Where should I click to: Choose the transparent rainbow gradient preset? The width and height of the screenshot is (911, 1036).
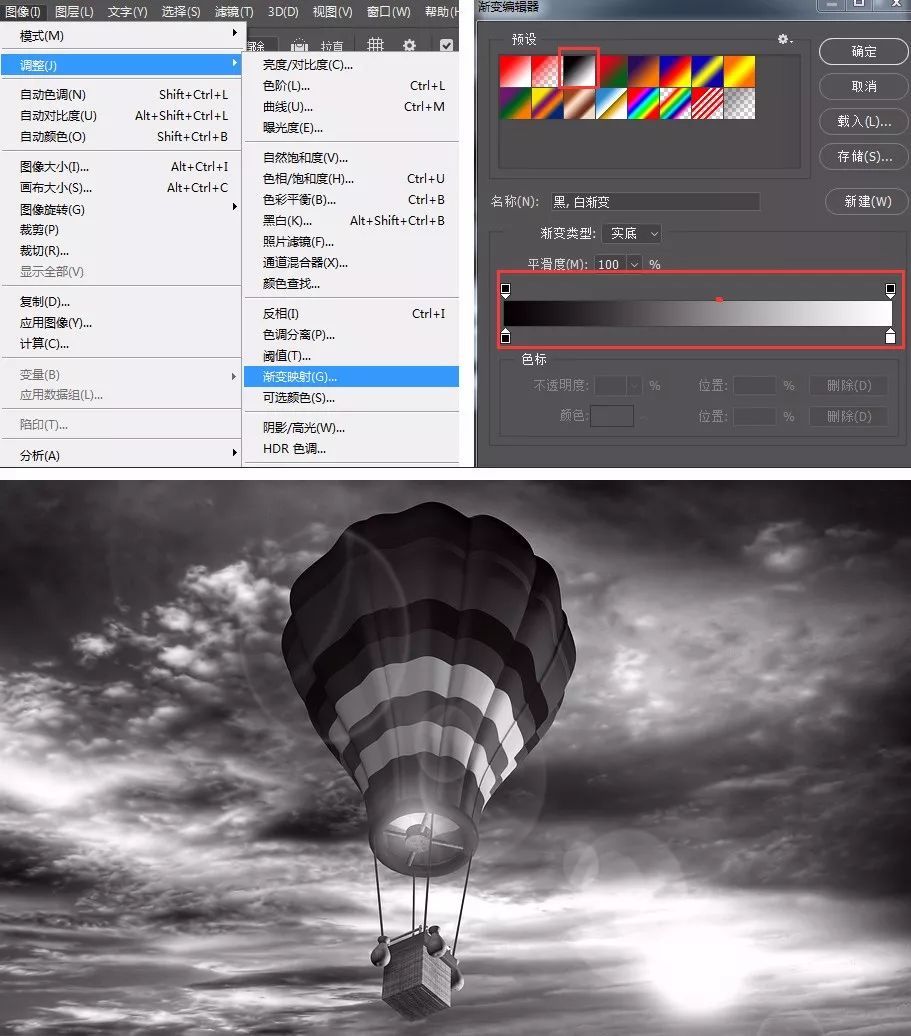[675, 104]
